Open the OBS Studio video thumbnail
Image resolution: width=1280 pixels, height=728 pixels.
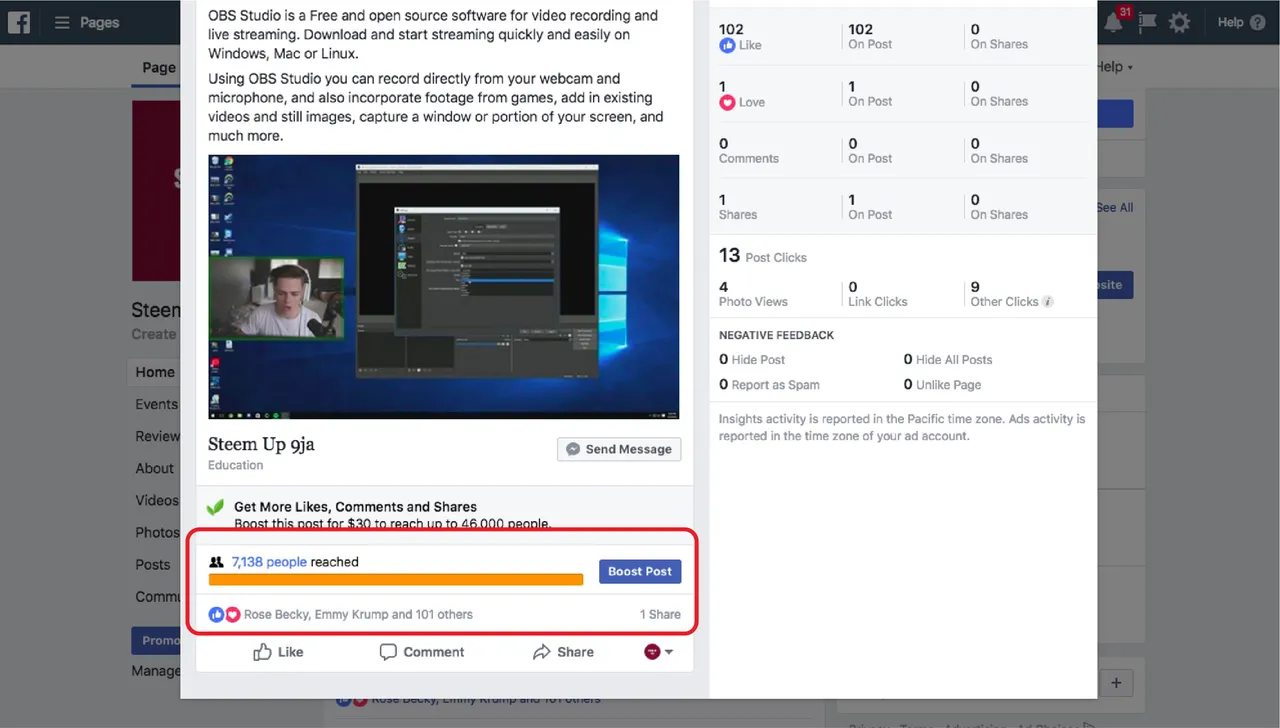coord(444,287)
